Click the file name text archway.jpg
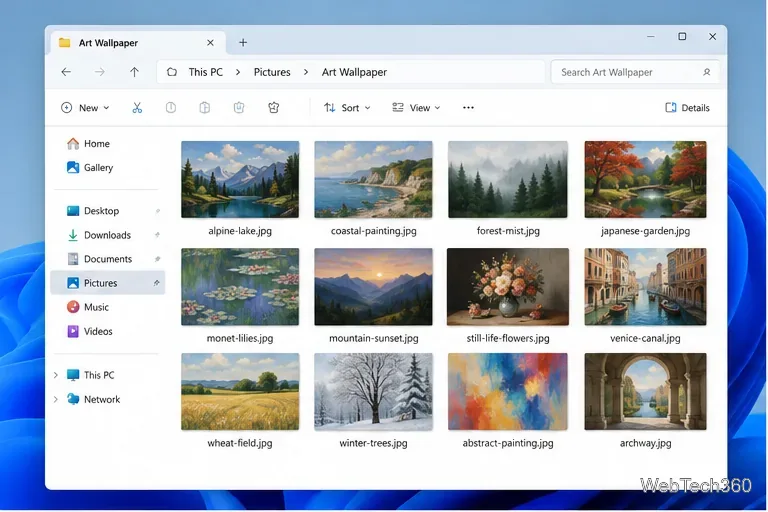 (x=645, y=443)
